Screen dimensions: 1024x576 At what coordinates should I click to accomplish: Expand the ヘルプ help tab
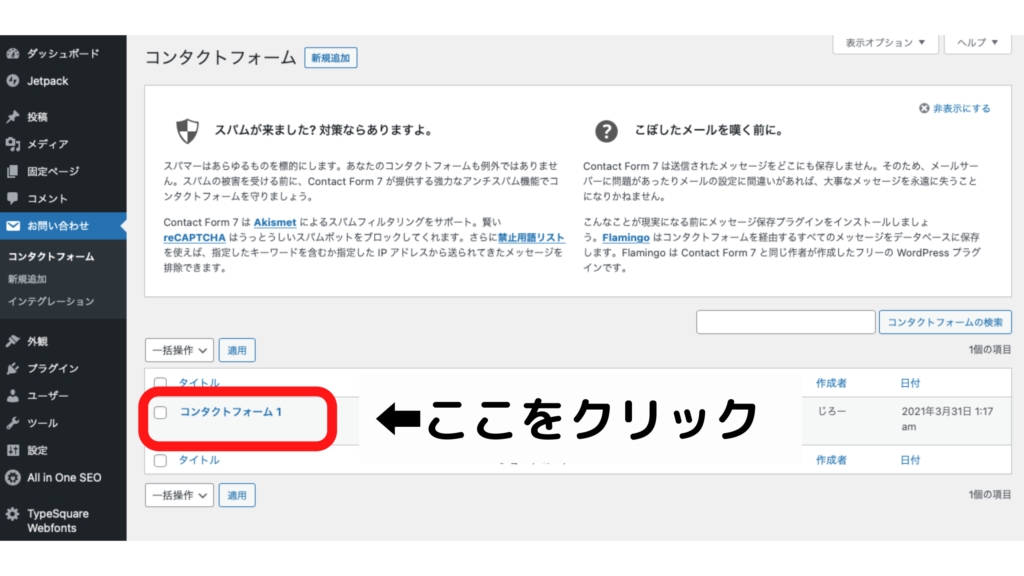978,43
